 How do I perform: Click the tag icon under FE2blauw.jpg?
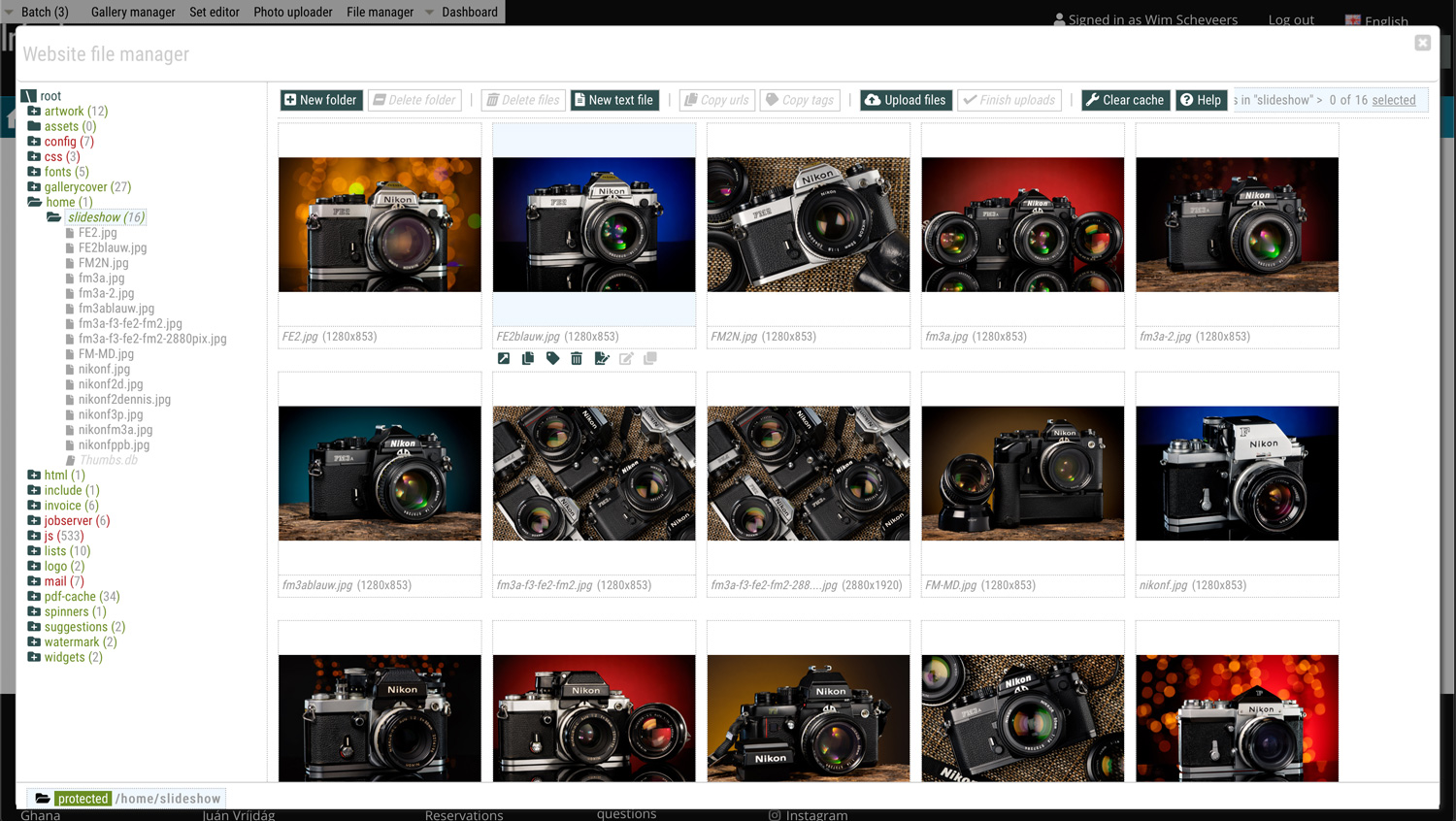552,359
